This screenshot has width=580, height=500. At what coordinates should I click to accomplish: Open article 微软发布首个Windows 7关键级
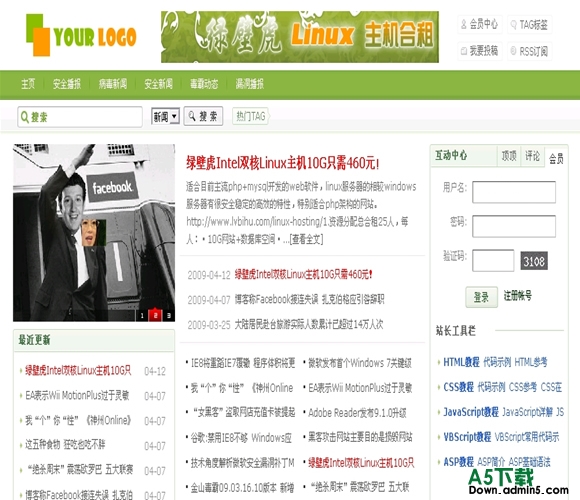360,363
